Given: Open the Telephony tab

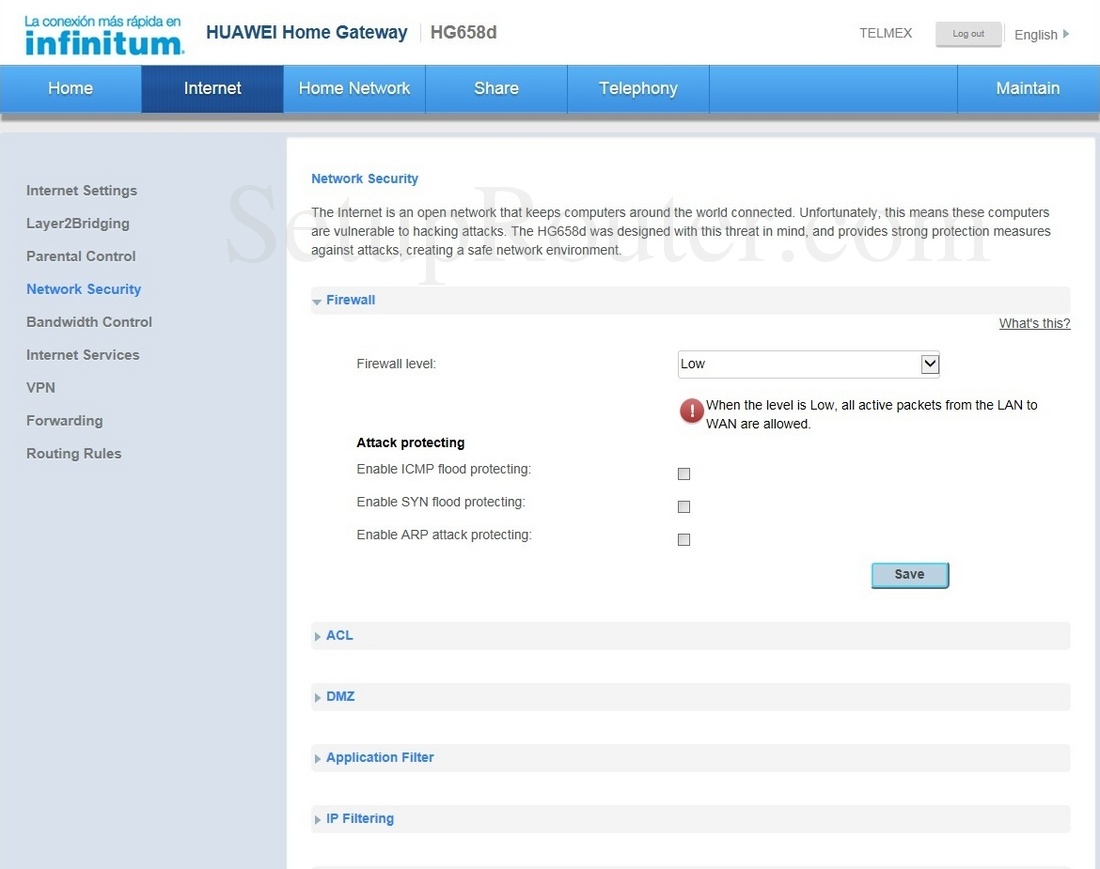Looking at the screenshot, I should click(x=637, y=88).
